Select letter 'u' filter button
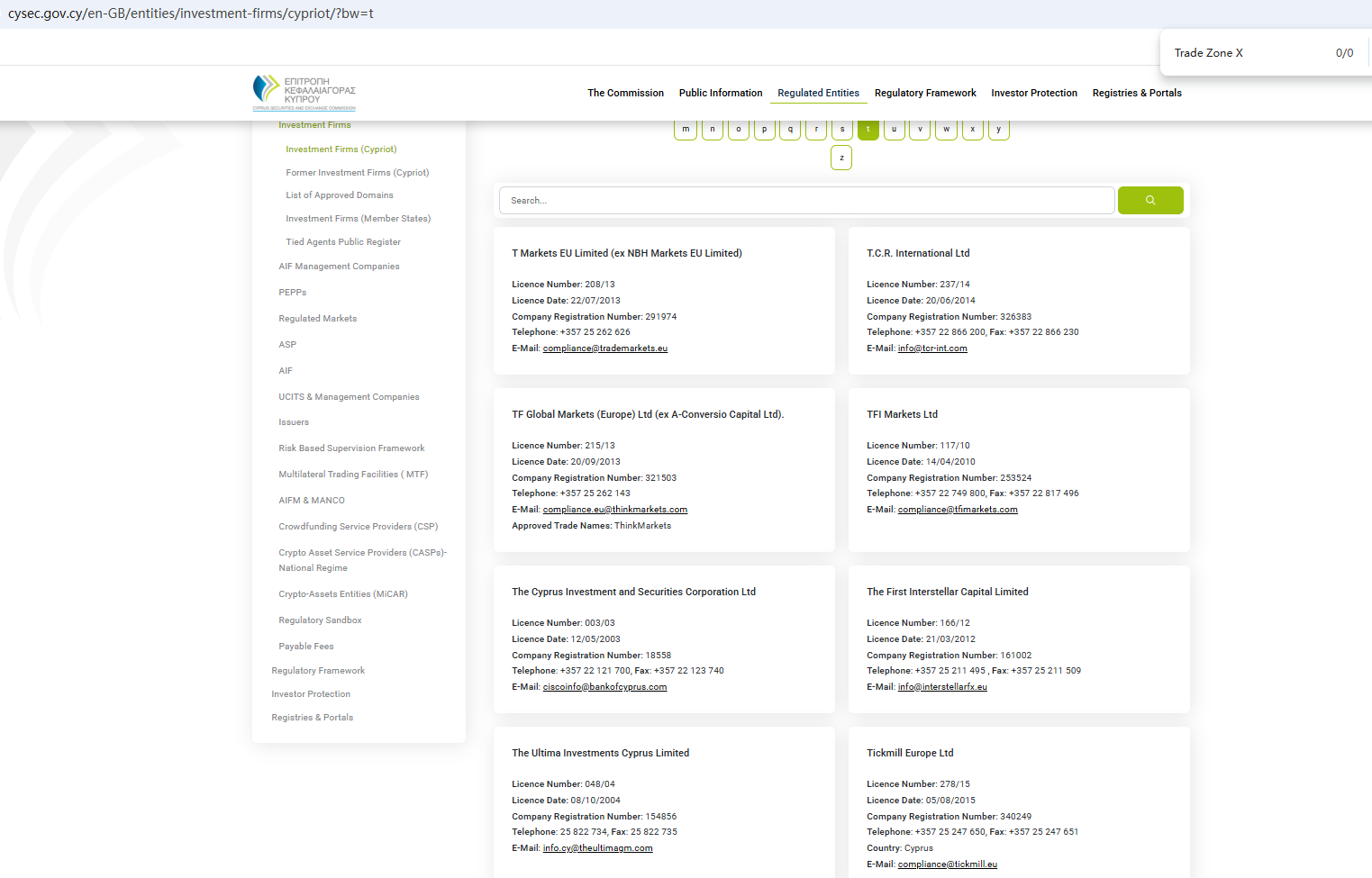 [x=894, y=130]
